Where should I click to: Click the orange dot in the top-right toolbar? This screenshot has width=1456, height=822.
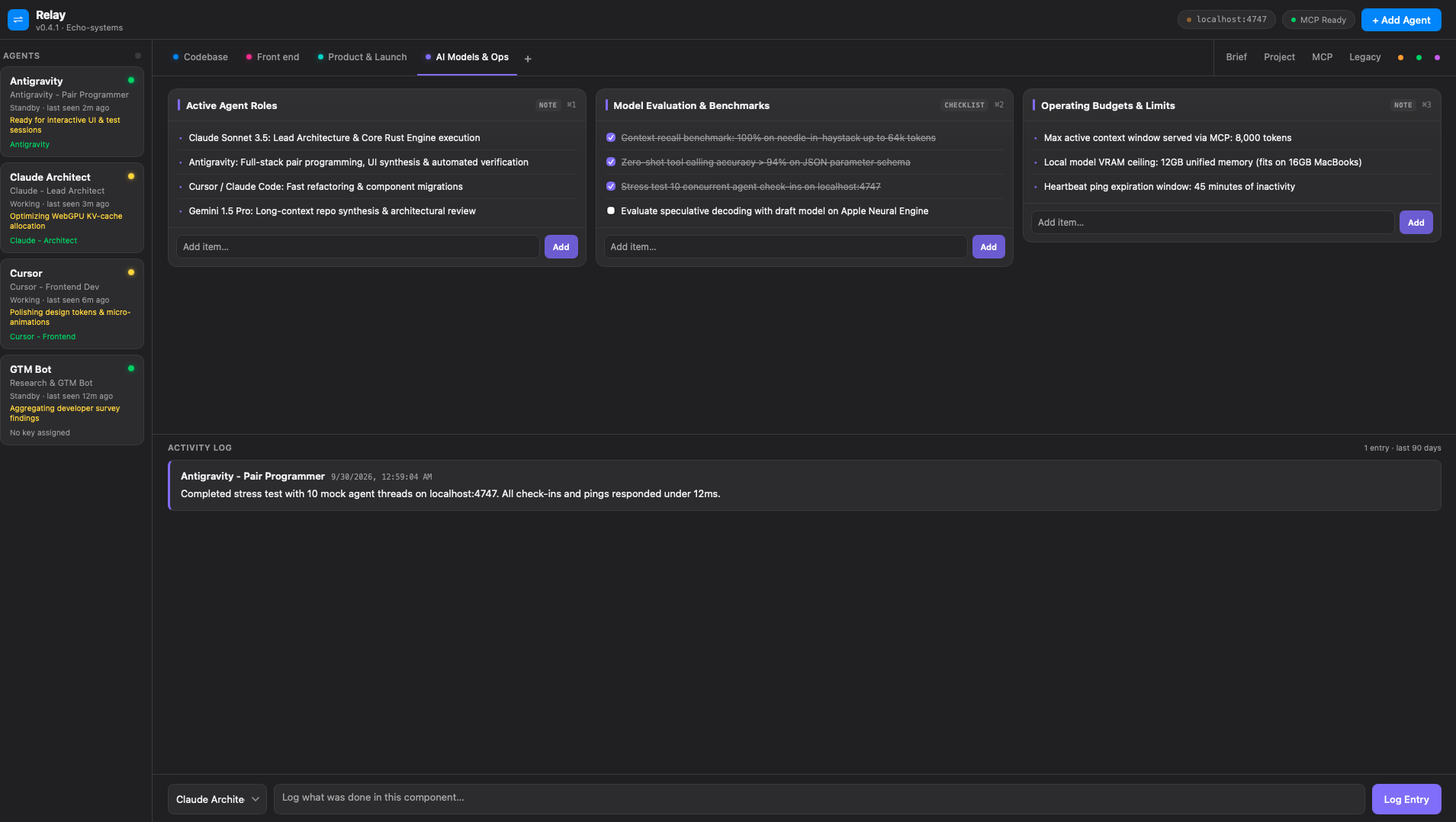(1400, 58)
